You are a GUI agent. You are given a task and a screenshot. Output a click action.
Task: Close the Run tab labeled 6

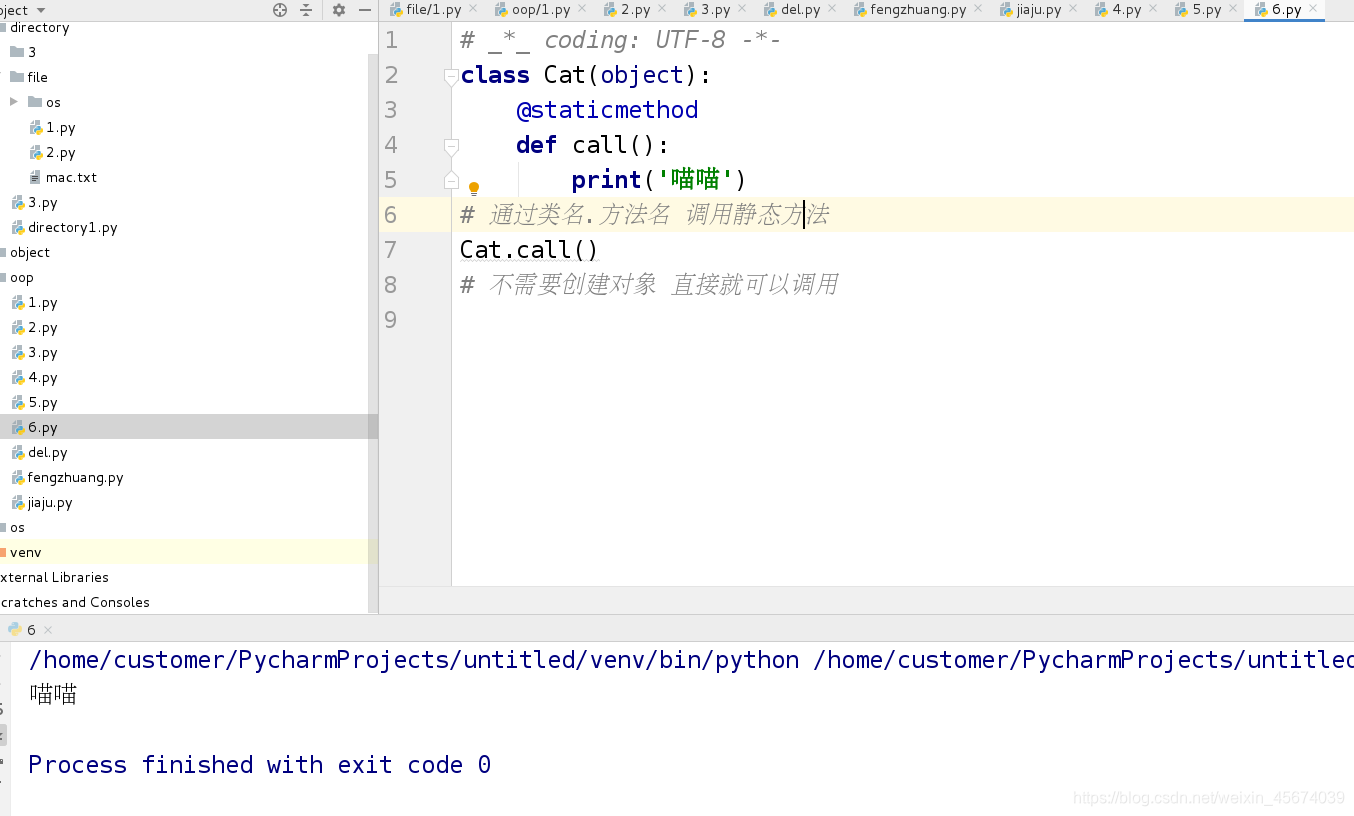click(x=47, y=630)
